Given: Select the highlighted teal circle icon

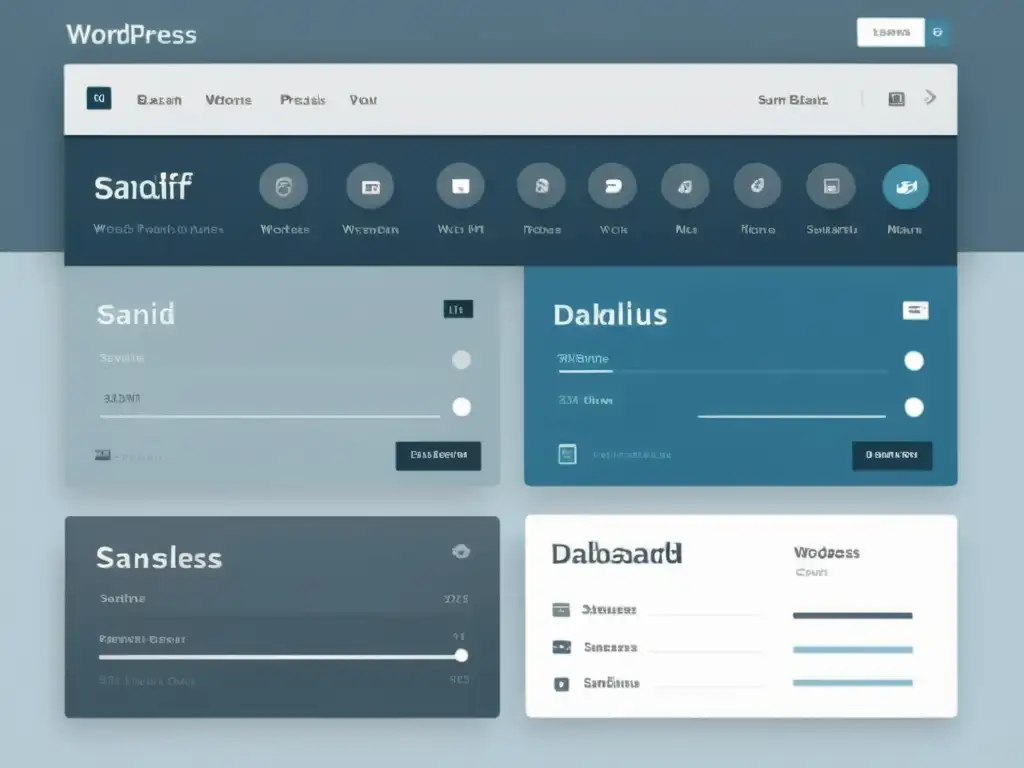Looking at the screenshot, I should [906, 186].
